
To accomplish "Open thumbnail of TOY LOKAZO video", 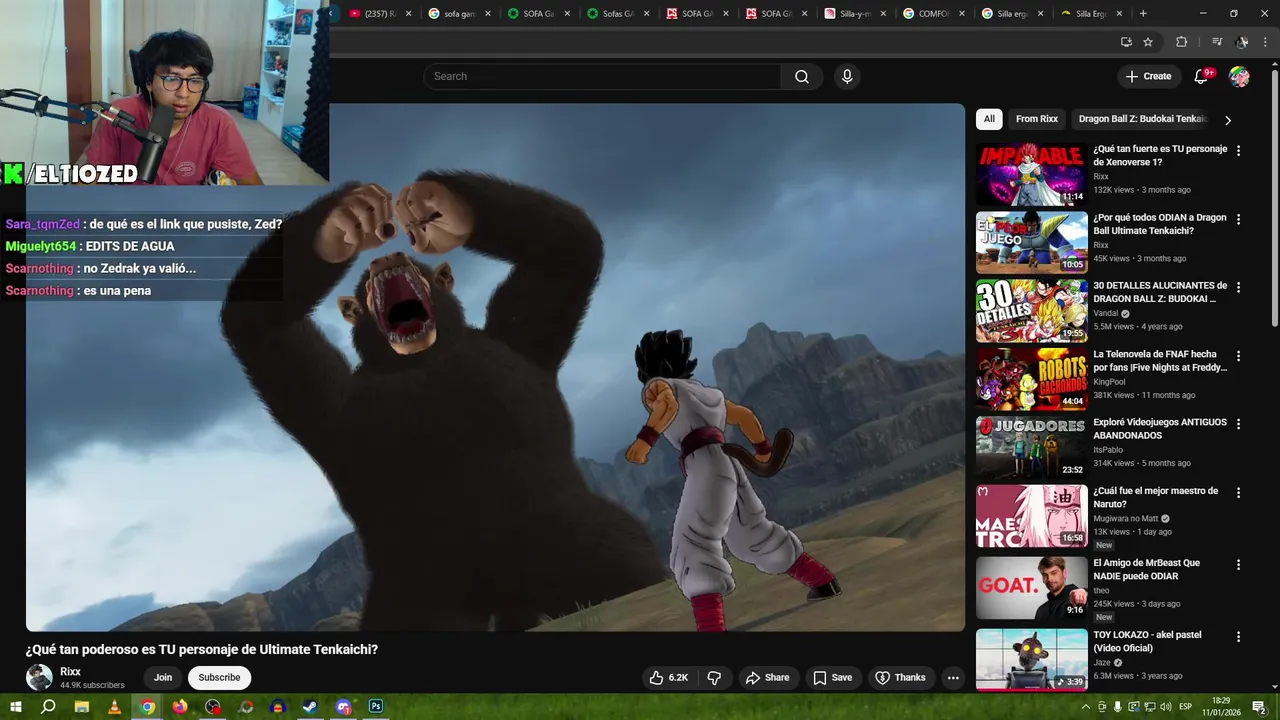I will (x=1031, y=659).
